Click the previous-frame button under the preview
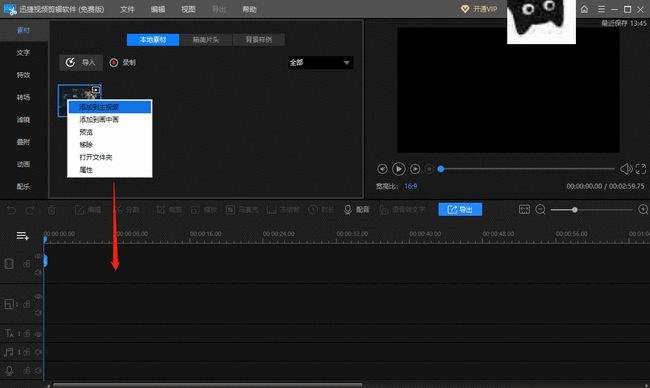This screenshot has height=388, width=650. coord(382,169)
